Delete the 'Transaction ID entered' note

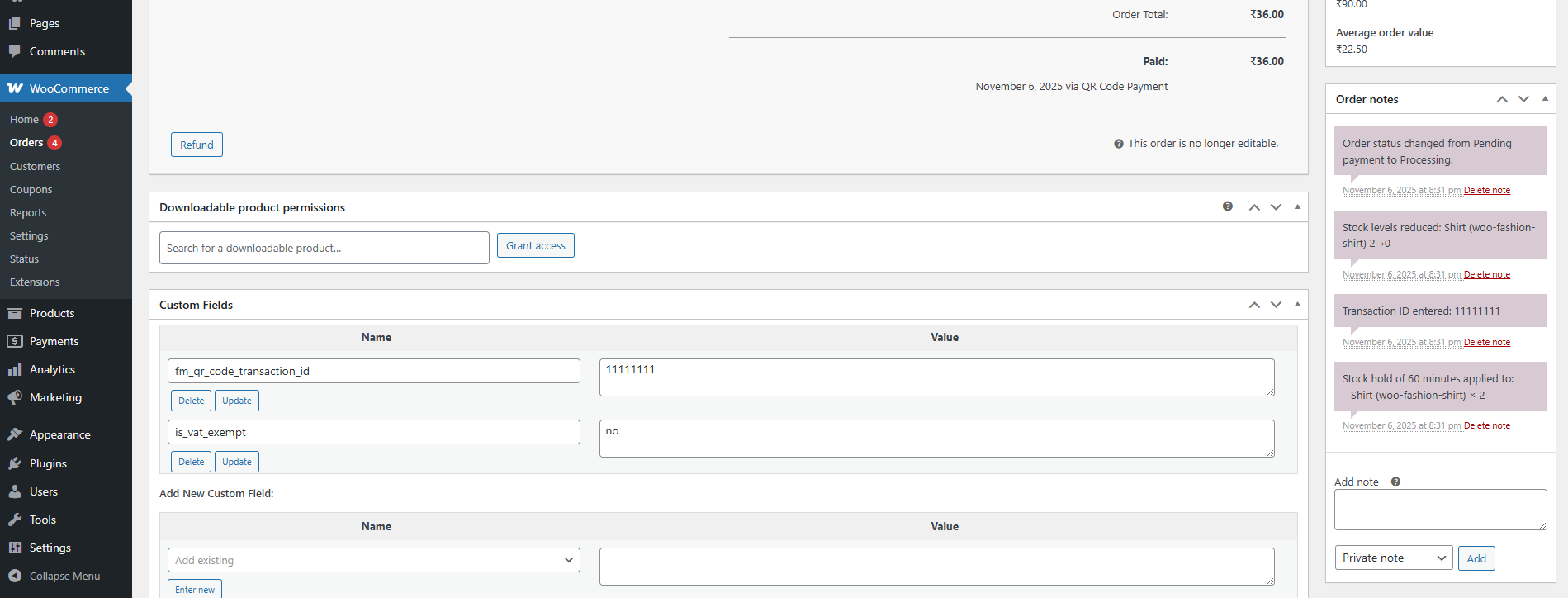pyautogui.click(x=1486, y=342)
